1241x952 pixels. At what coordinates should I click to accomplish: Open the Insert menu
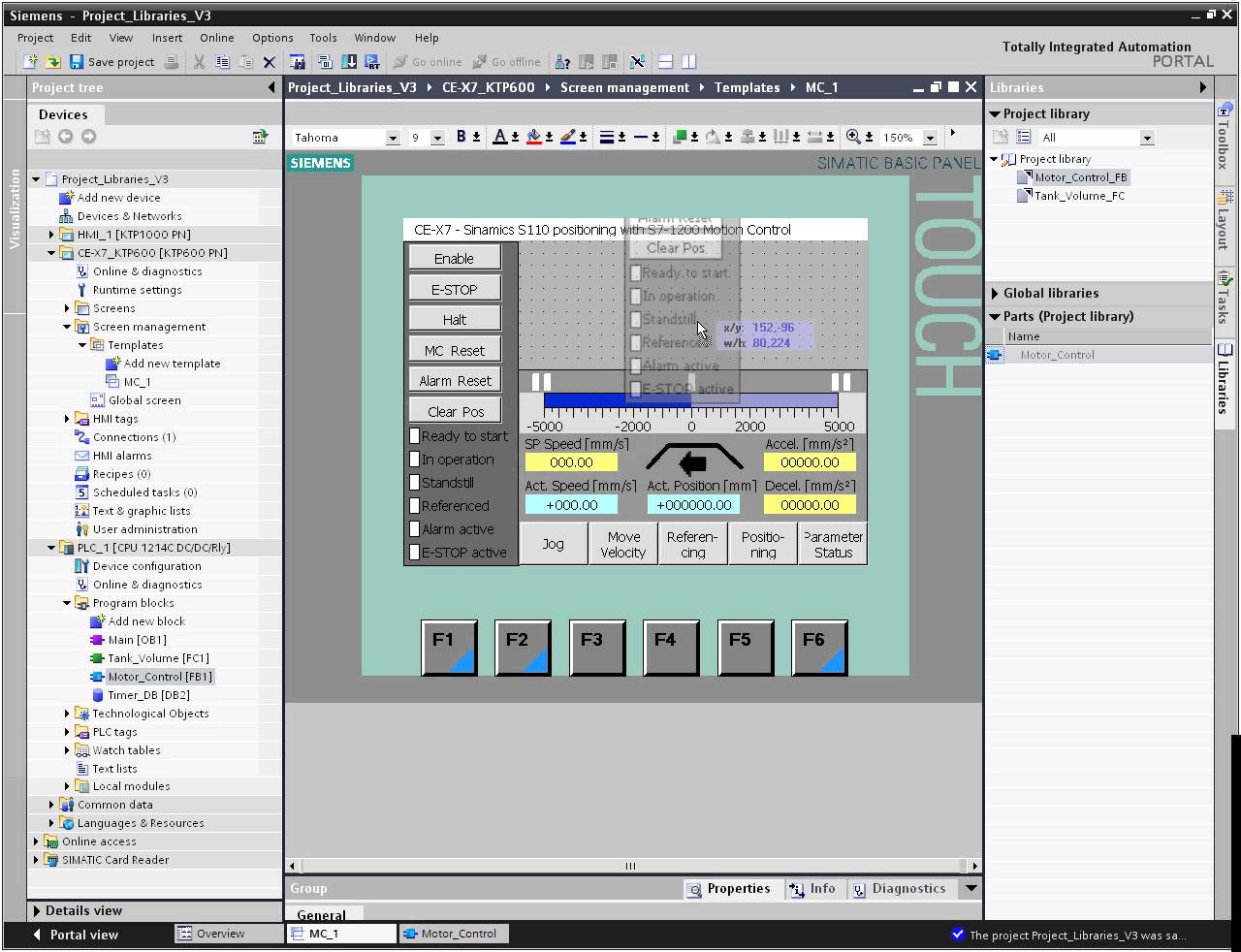click(167, 38)
